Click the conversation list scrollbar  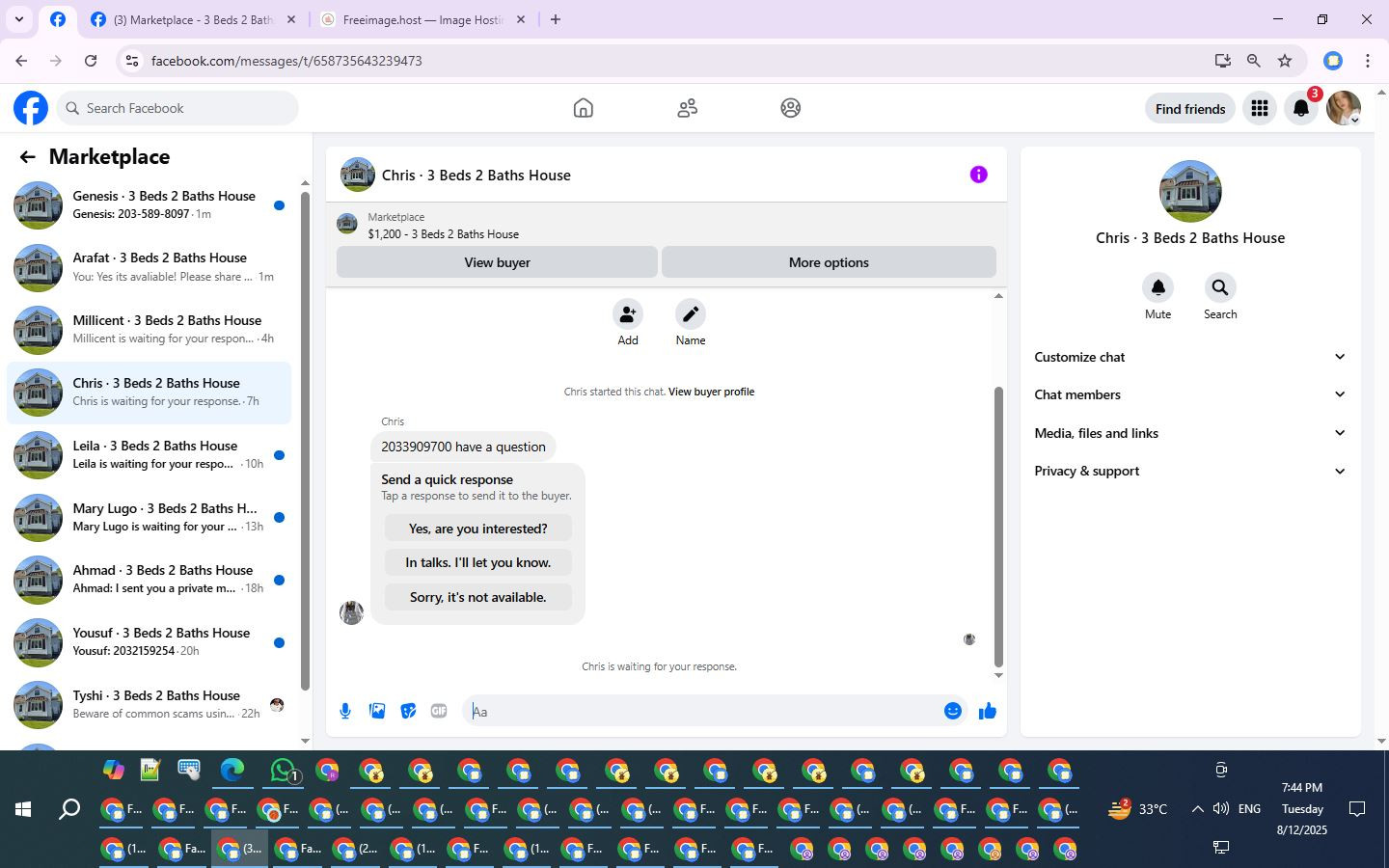pos(305,441)
